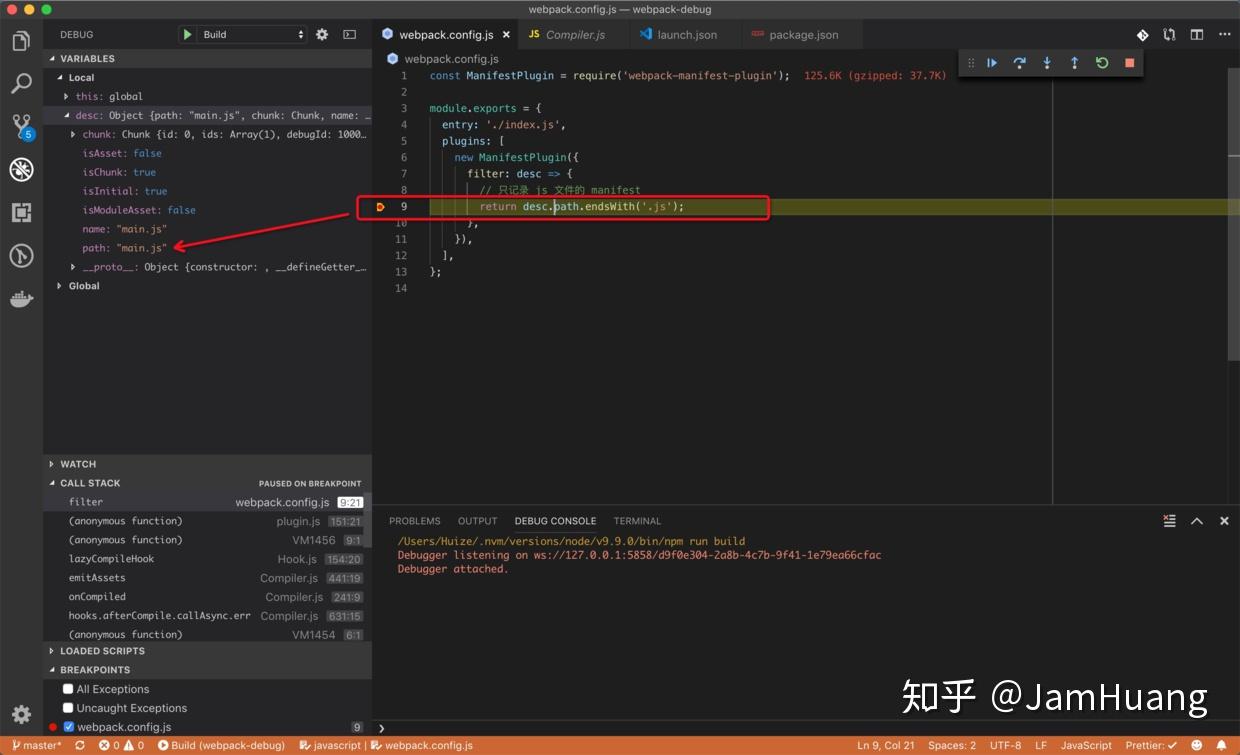The height and width of the screenshot is (755, 1240).
Task: Check the Uncaught Exceptions breakpoint
Action: (68, 707)
